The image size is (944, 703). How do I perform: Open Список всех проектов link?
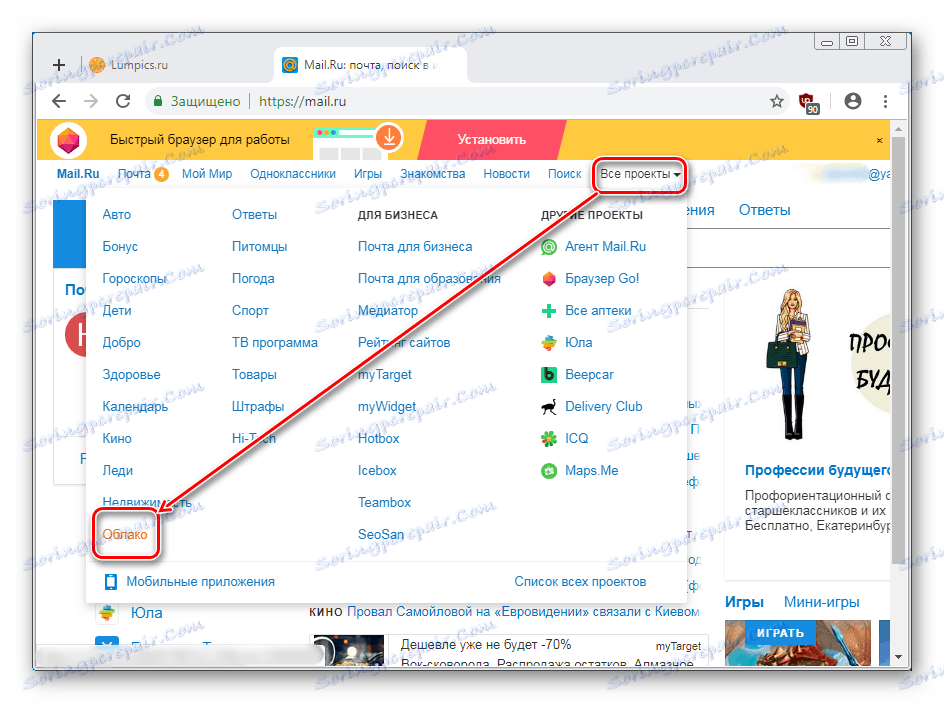tap(580, 581)
